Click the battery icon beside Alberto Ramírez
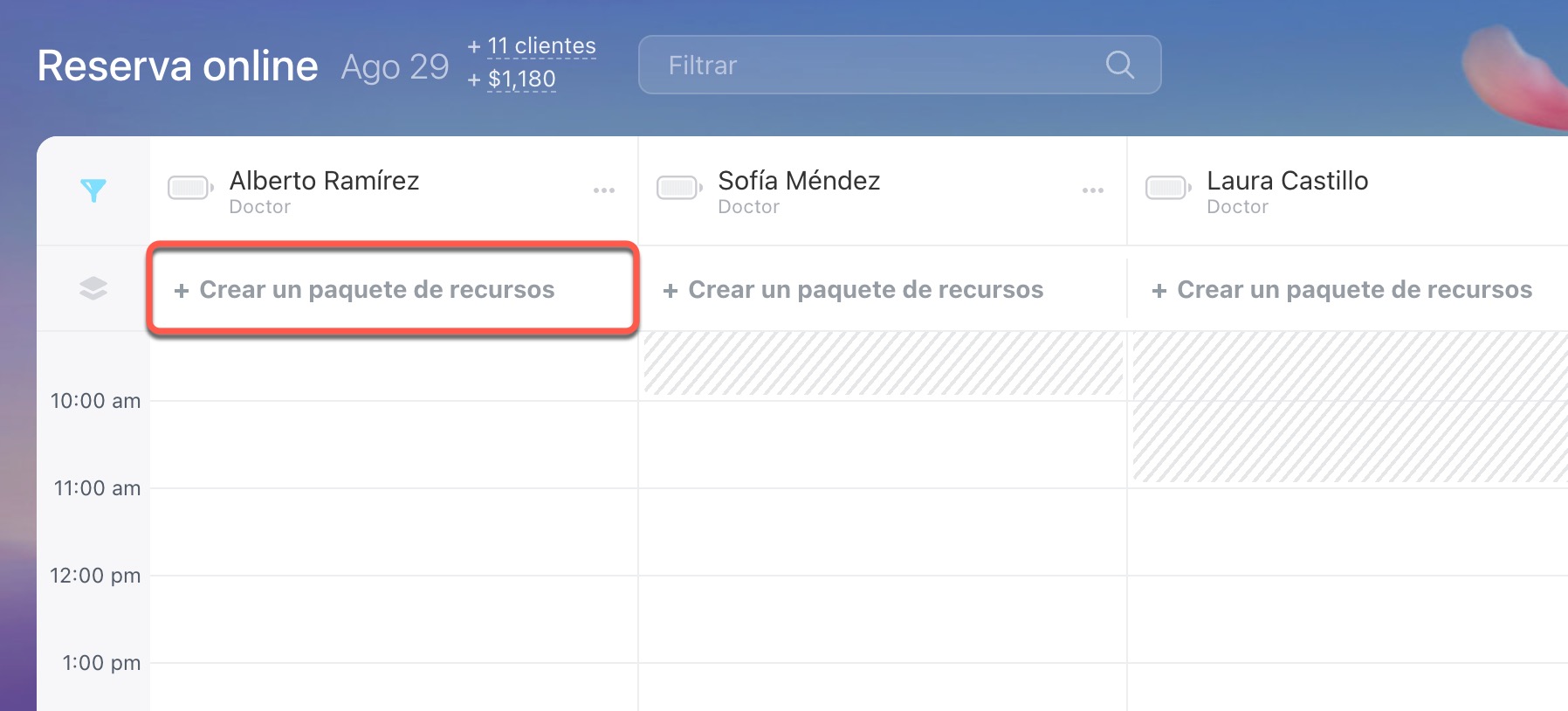This screenshot has height=711, width=1568. point(189,188)
